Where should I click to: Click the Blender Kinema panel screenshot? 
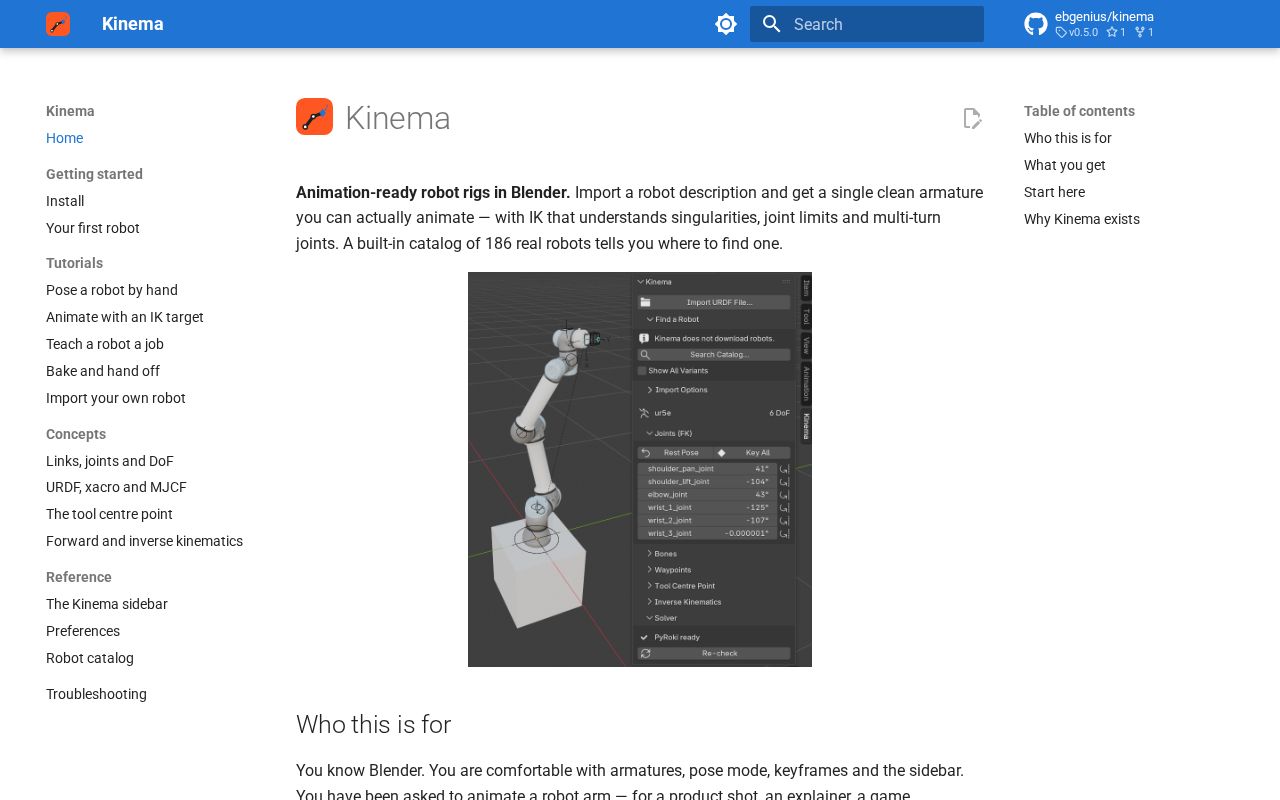(640, 469)
